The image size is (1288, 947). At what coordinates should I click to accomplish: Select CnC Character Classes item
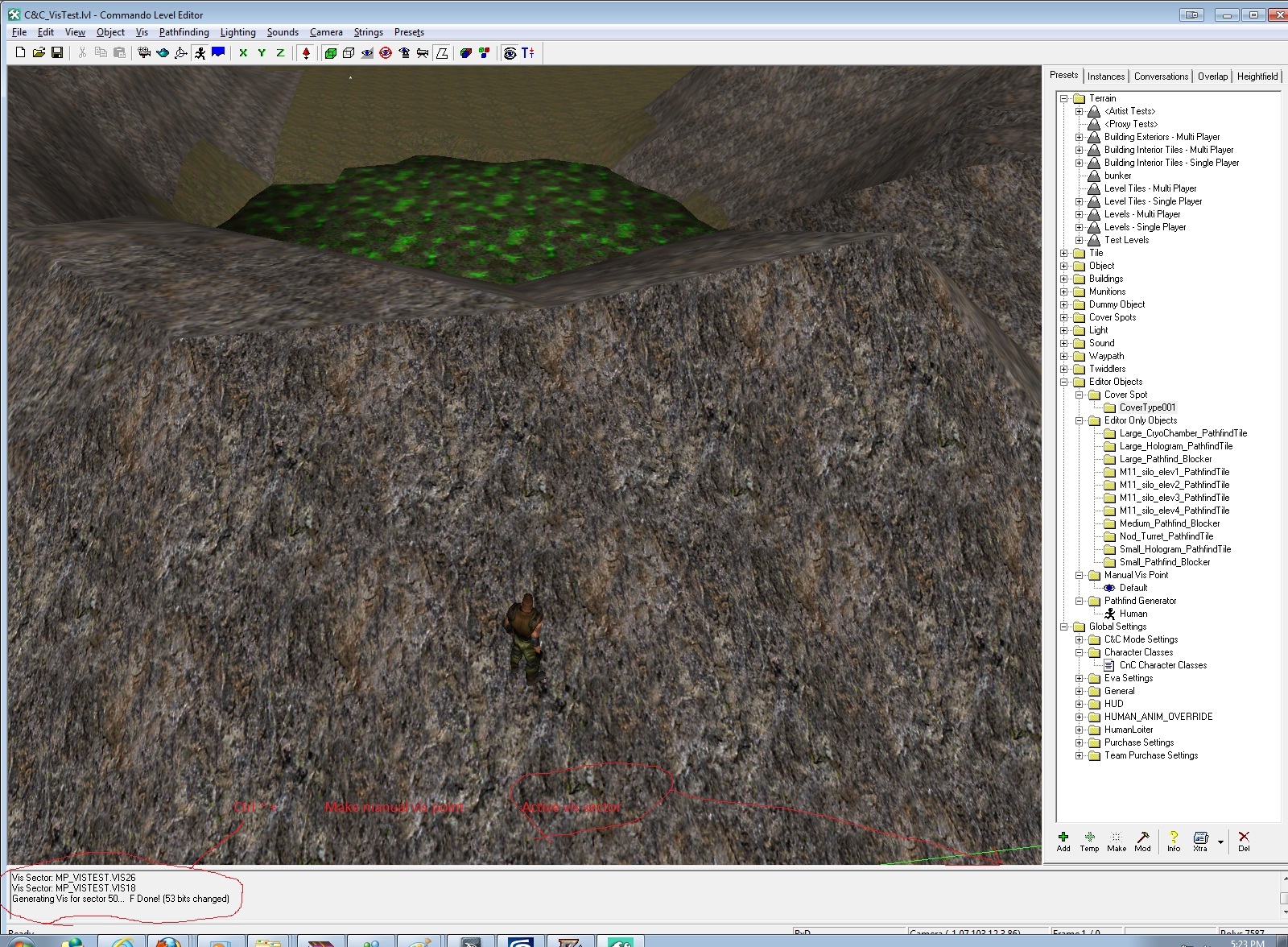(1162, 665)
